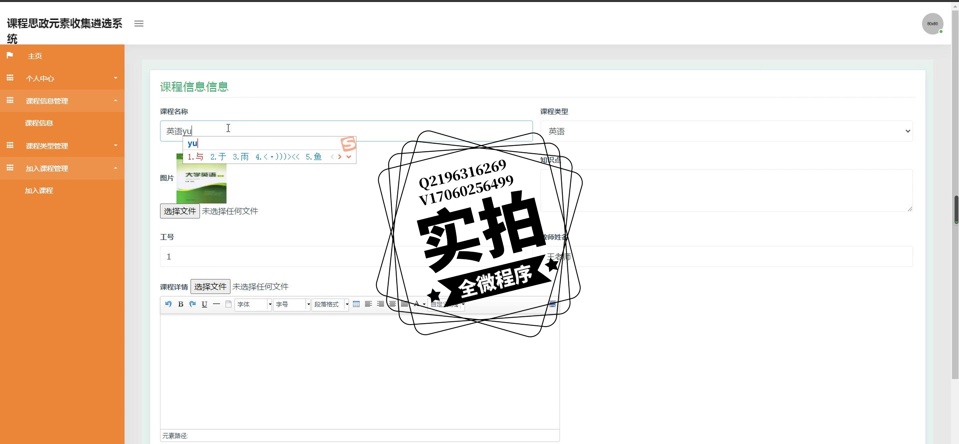Open the 字号 font size dropdown
Viewport: 959px width, 444px height.
click(292, 304)
